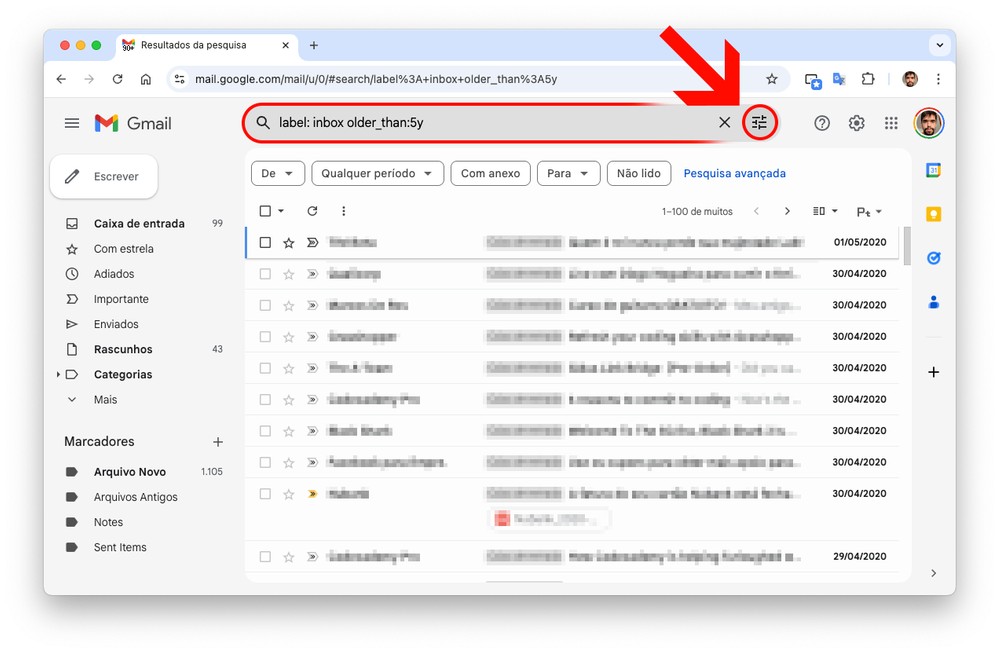This screenshot has height=654, width=1000.
Task: Clear the search with the X icon
Action: tap(724, 123)
